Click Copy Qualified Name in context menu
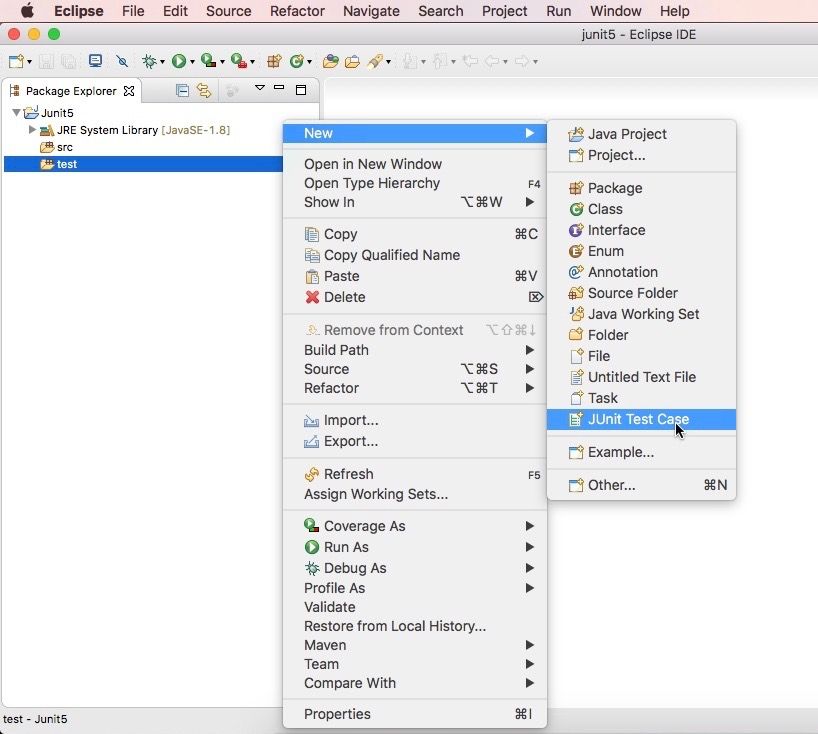818x734 pixels. pyautogui.click(x=415, y=255)
